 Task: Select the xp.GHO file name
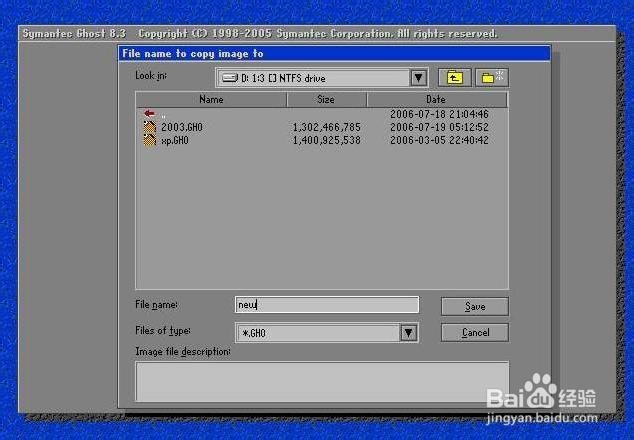[175, 140]
